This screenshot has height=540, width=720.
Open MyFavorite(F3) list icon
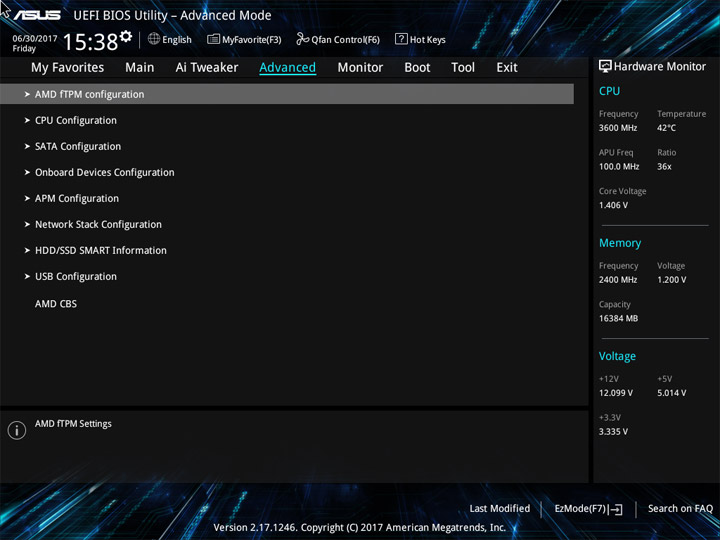pyautogui.click(x=213, y=39)
